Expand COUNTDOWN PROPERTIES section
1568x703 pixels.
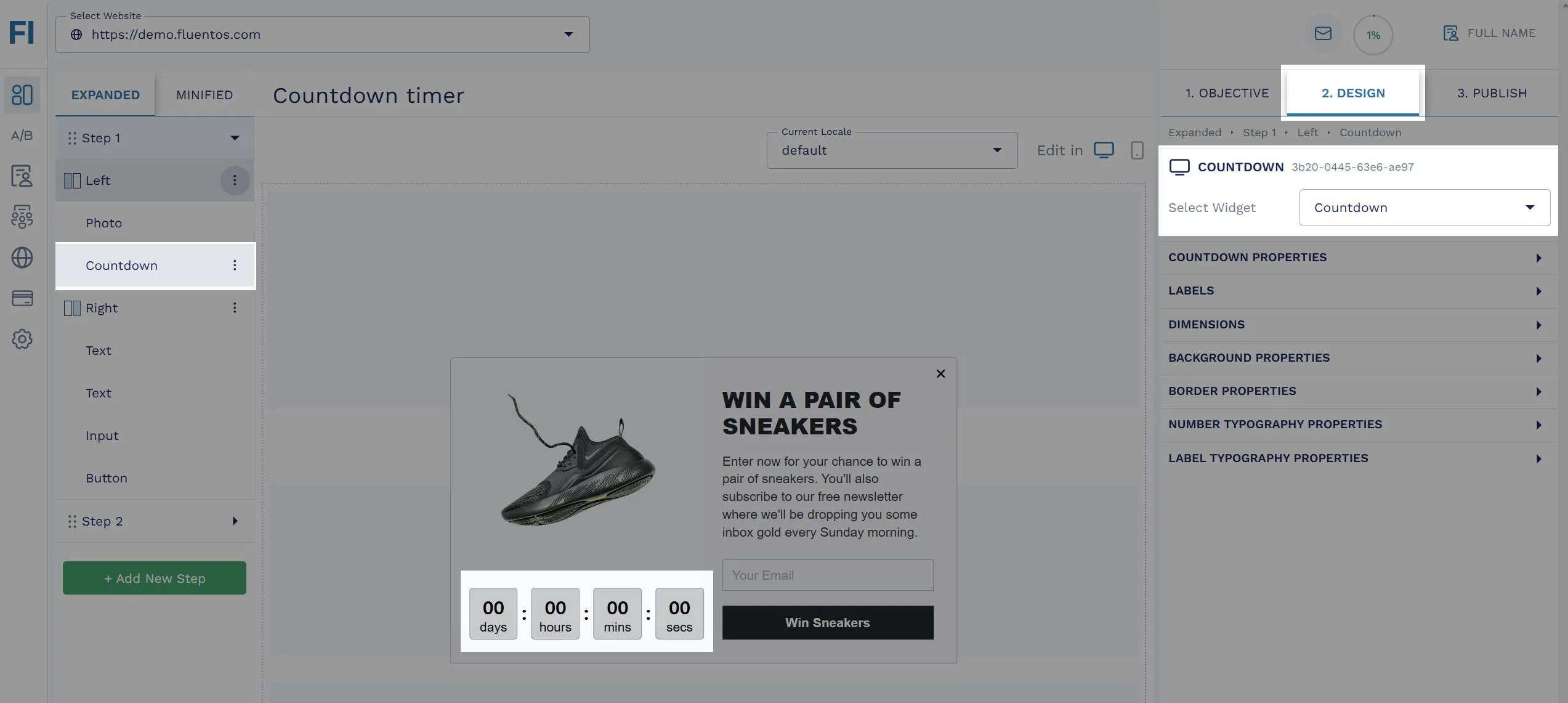pyautogui.click(x=1359, y=258)
